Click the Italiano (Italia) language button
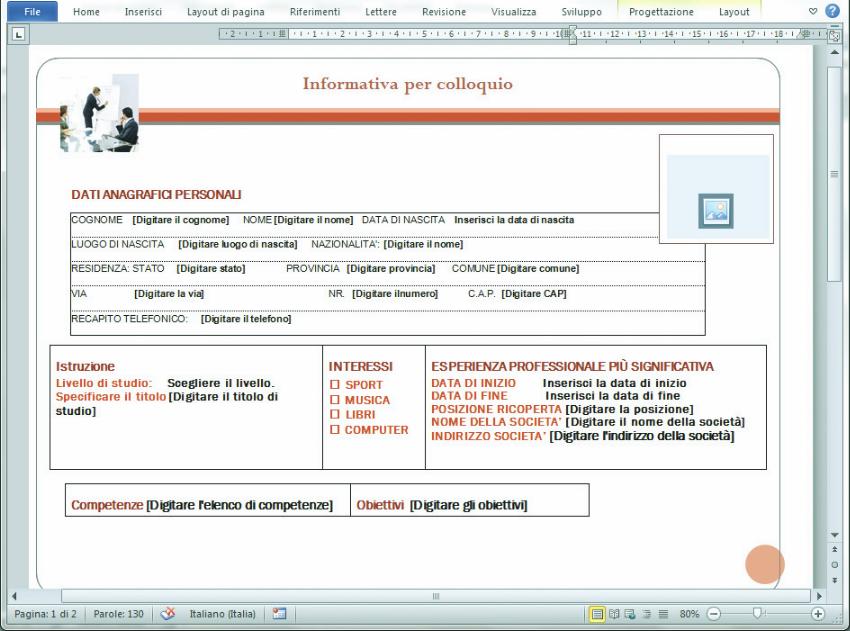This screenshot has width=850, height=631. (225, 613)
